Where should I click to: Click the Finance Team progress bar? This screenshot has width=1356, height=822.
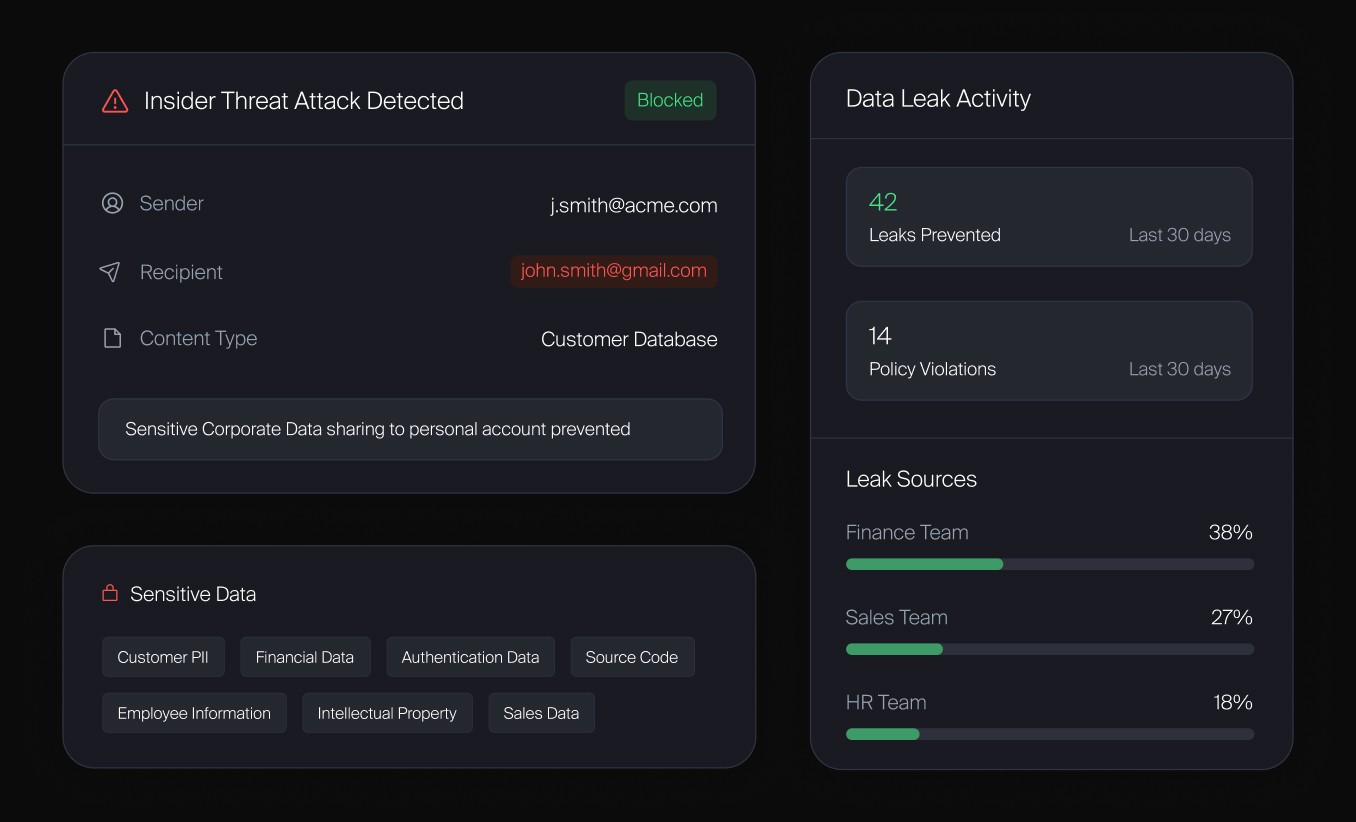tap(1050, 564)
